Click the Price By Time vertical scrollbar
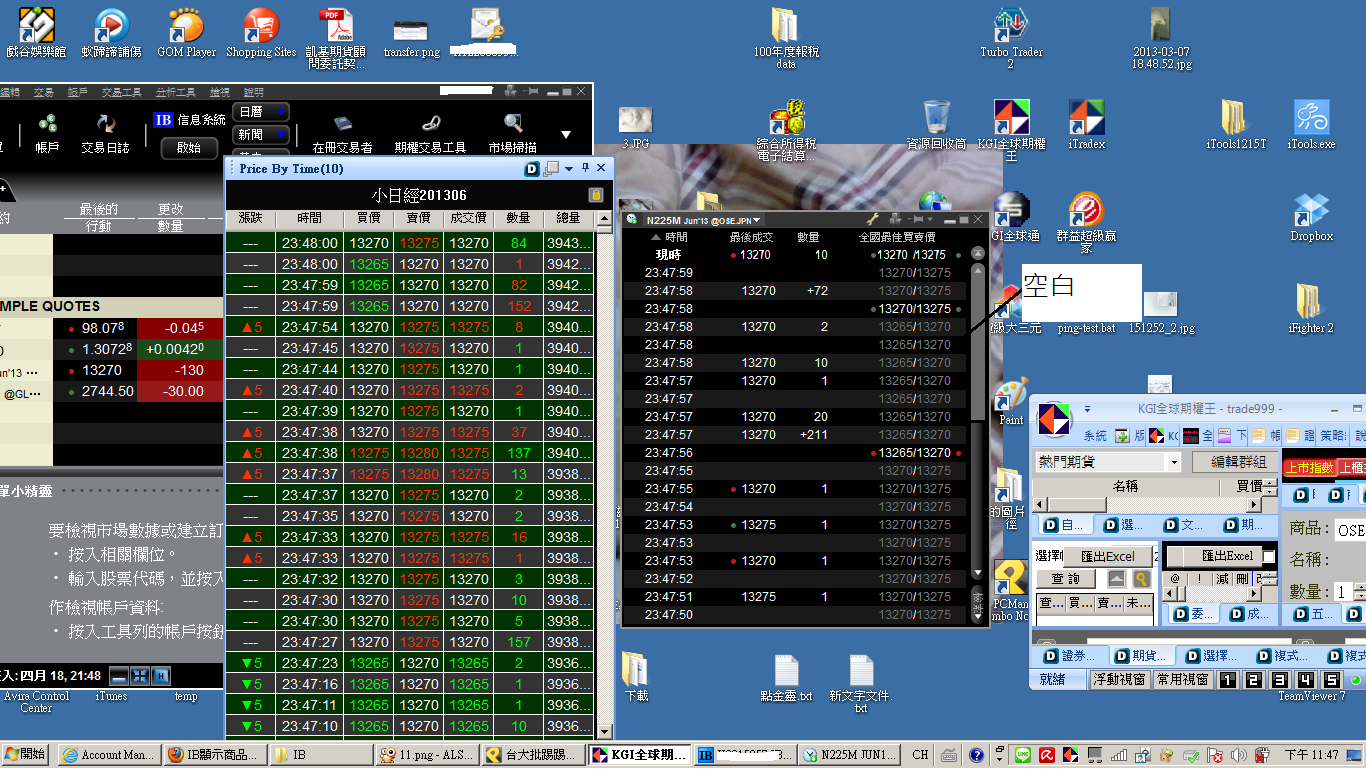This screenshot has height=776, width=1366. pos(603,475)
